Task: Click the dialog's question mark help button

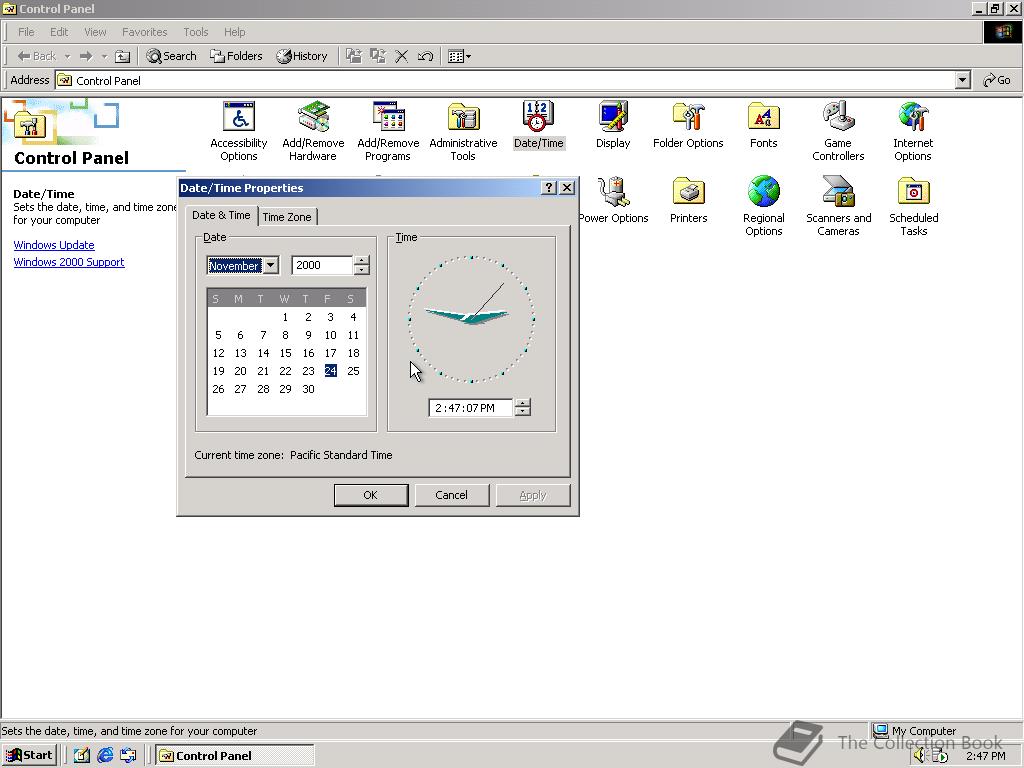Action: [x=549, y=187]
